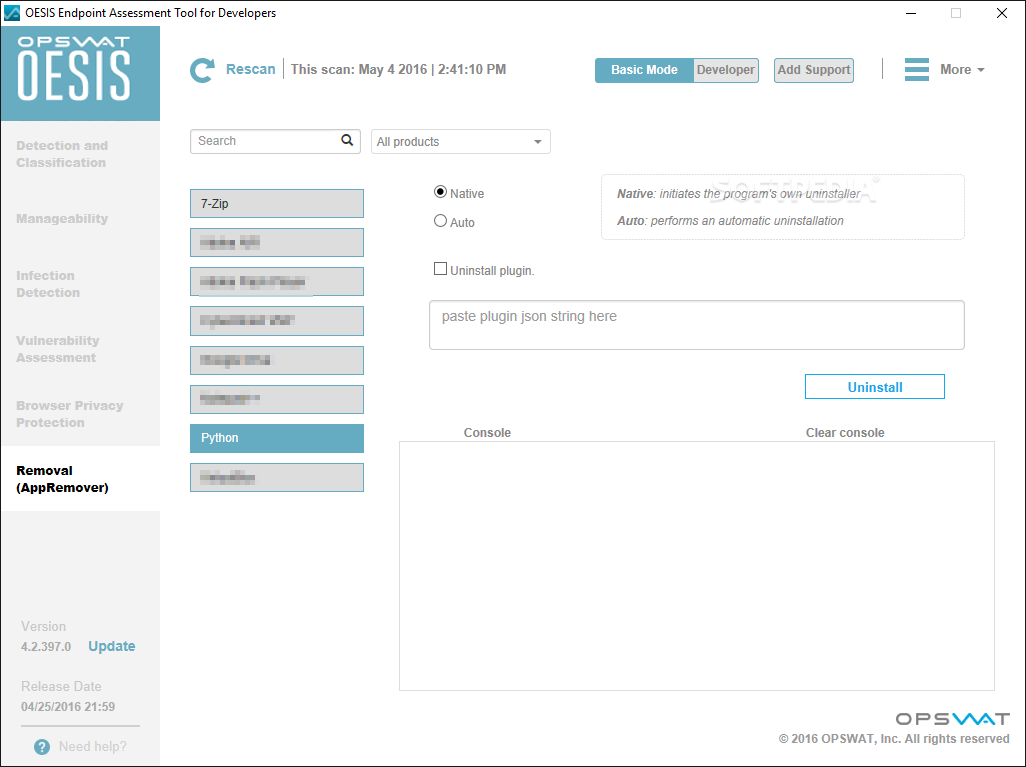1026x767 pixels.
Task: Select the Auto uninstall option
Action: point(440,221)
